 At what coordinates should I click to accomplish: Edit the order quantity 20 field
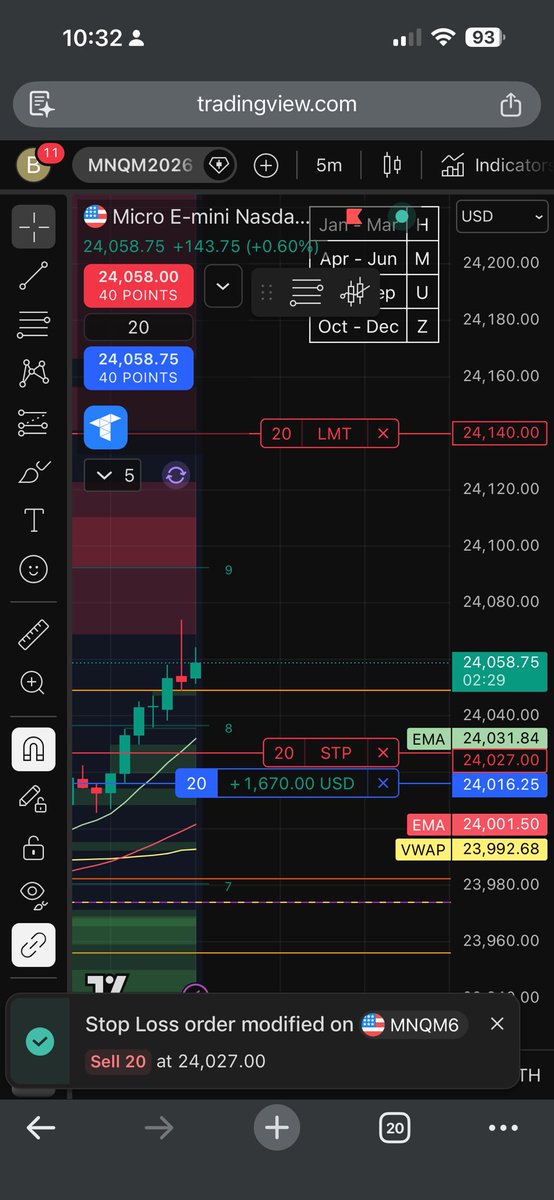[138, 327]
